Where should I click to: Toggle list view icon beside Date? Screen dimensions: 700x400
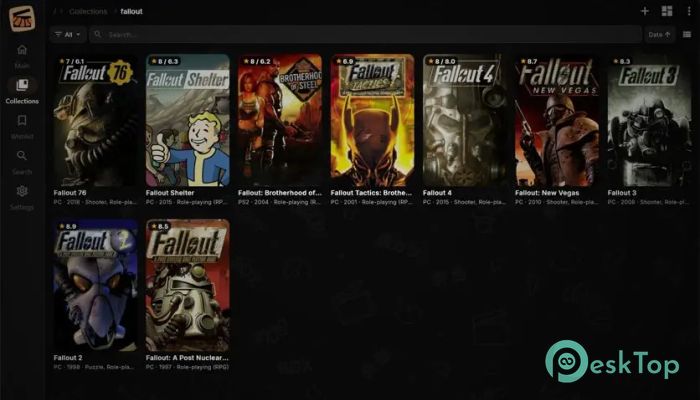(687, 34)
